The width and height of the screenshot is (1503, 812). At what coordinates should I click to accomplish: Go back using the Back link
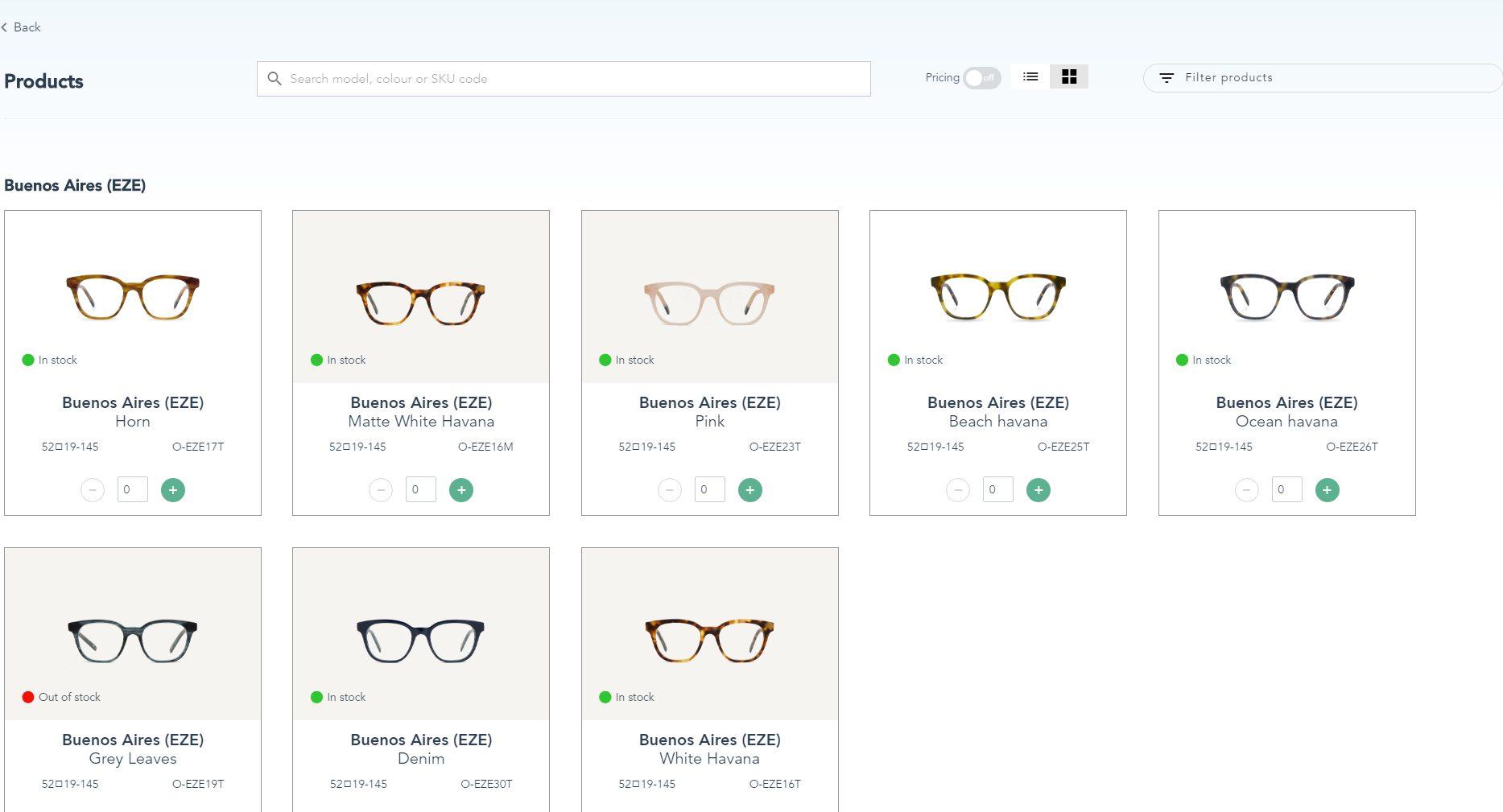click(x=22, y=27)
